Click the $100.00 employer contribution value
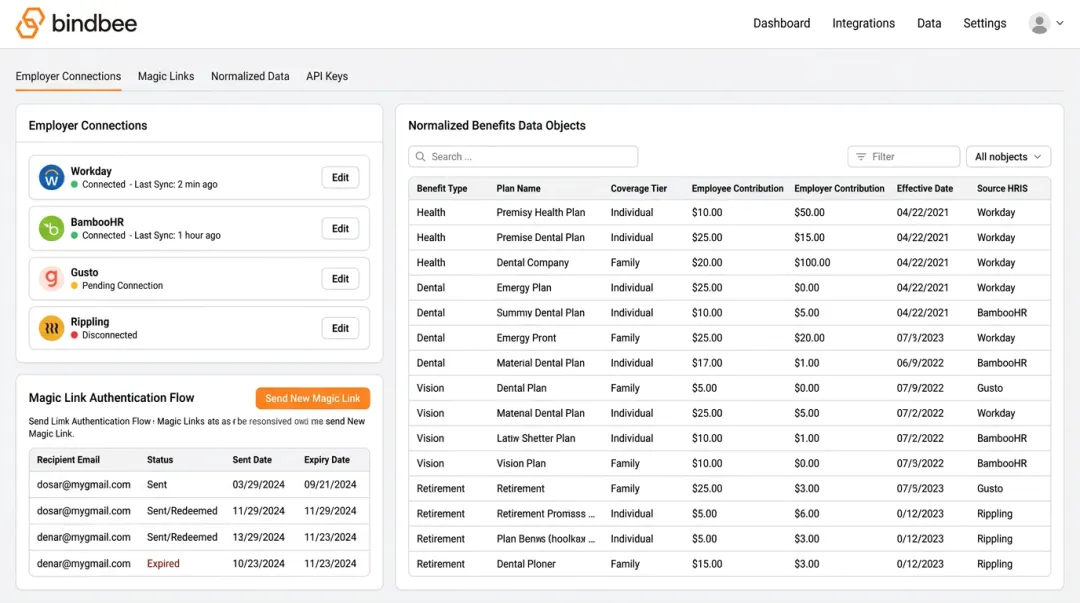Image resolution: width=1080 pixels, height=603 pixels. coord(812,263)
